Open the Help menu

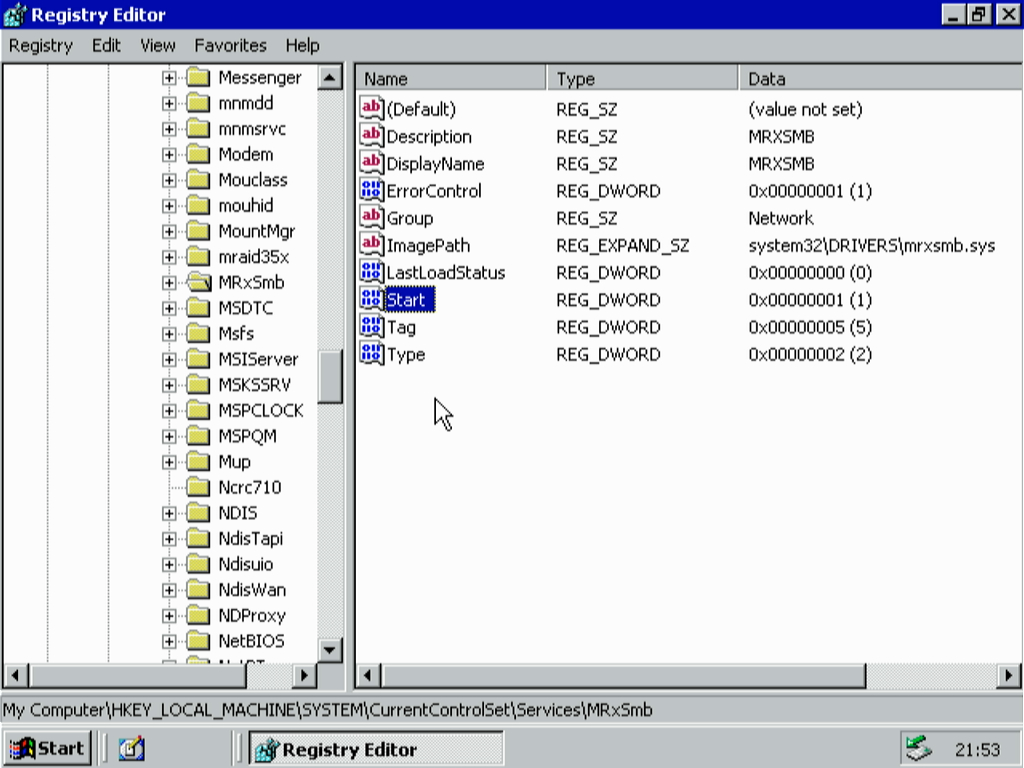(302, 46)
